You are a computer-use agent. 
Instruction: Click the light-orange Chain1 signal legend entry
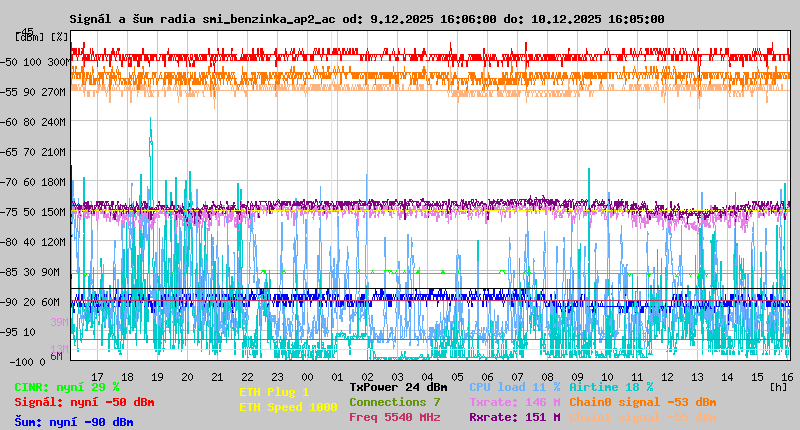pyautogui.click(x=642, y=417)
